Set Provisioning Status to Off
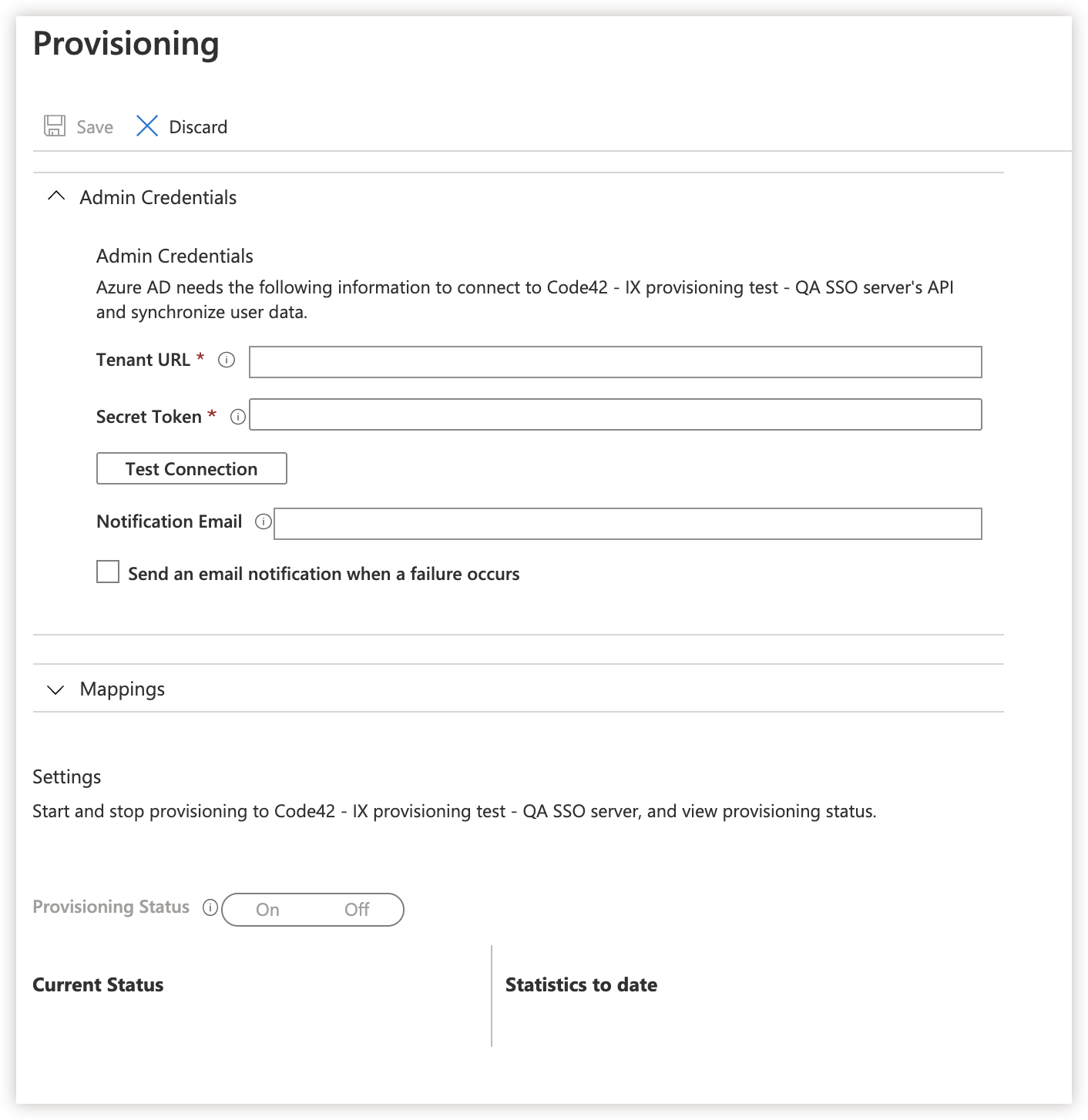This screenshot has width=1088, height=1120. 357,910
